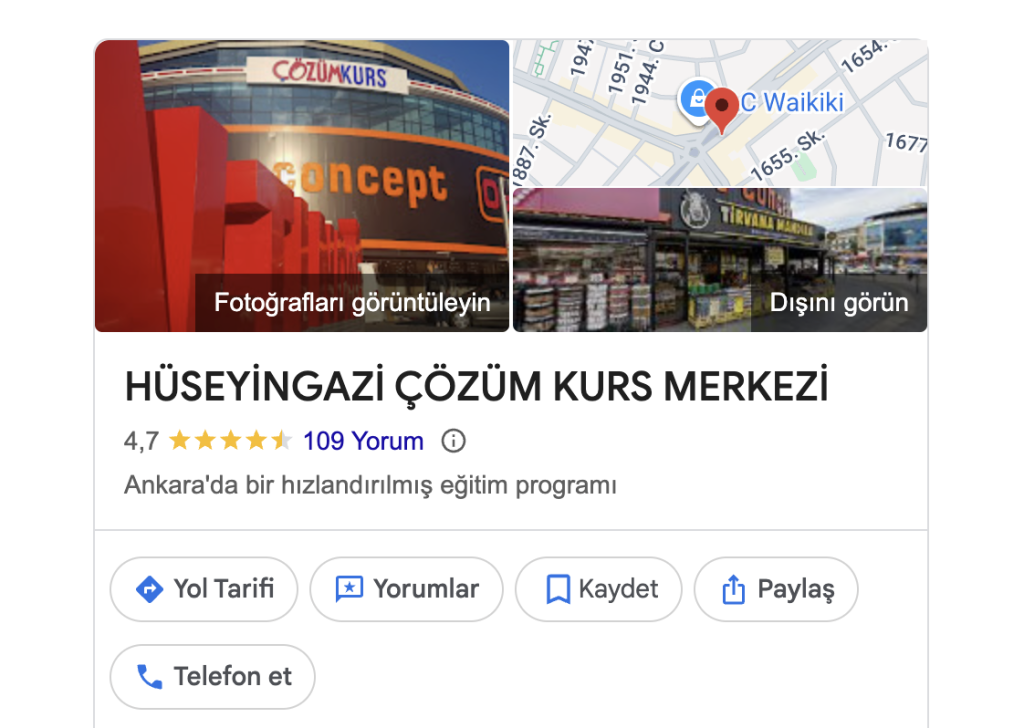Click the Yol Tarifi label text

[x=223, y=589]
